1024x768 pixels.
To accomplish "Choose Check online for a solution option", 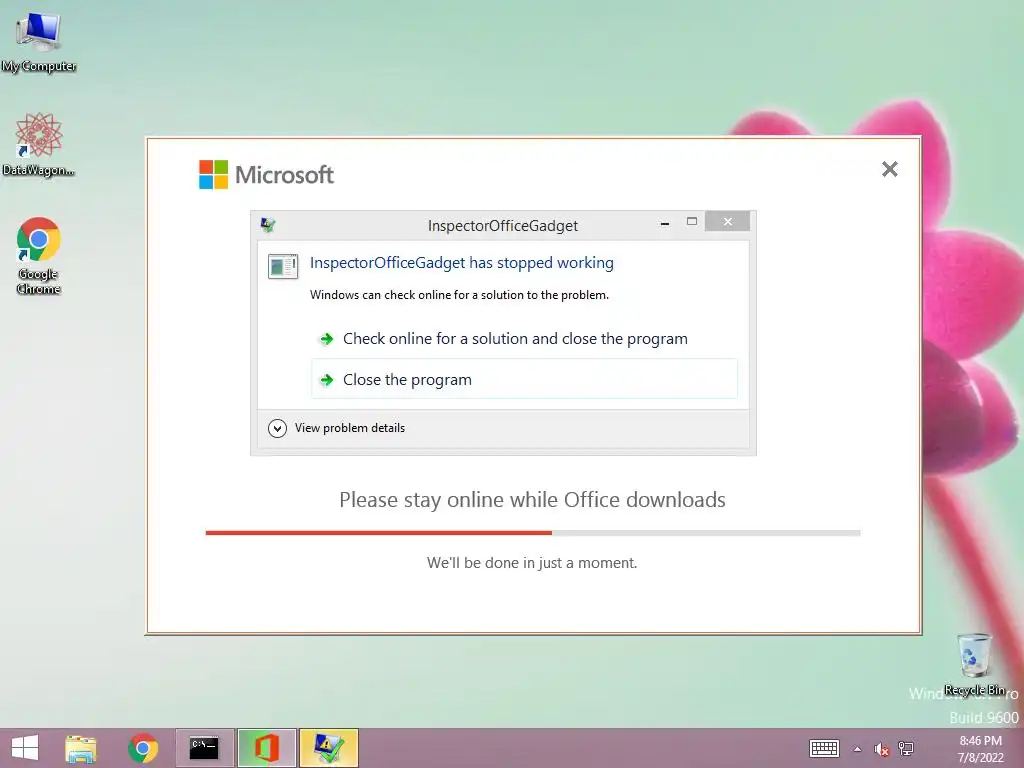I will [524, 338].
